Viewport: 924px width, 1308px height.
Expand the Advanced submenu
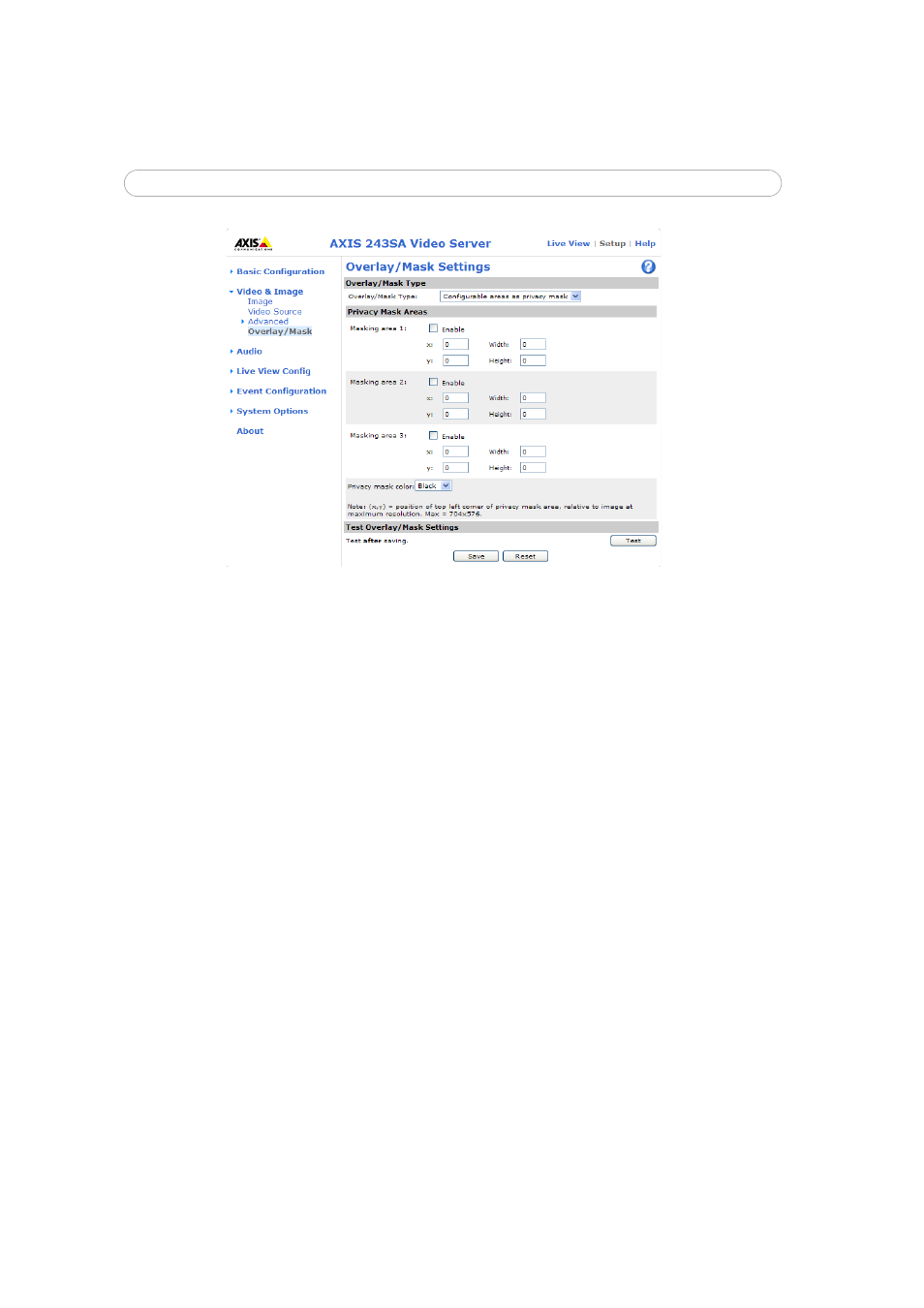(x=267, y=322)
